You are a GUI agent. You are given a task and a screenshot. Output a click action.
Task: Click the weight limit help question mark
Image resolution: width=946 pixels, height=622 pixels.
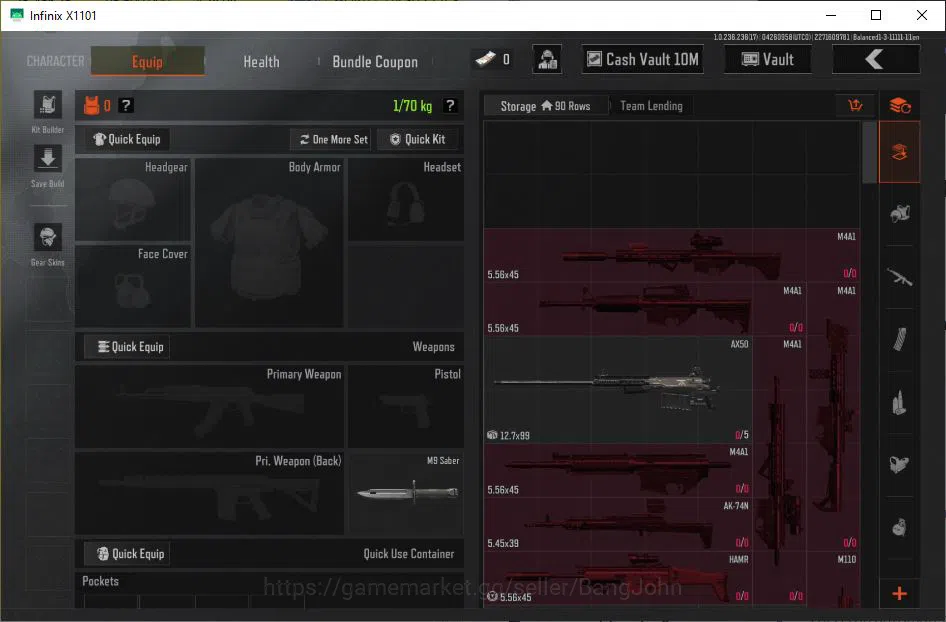point(449,106)
